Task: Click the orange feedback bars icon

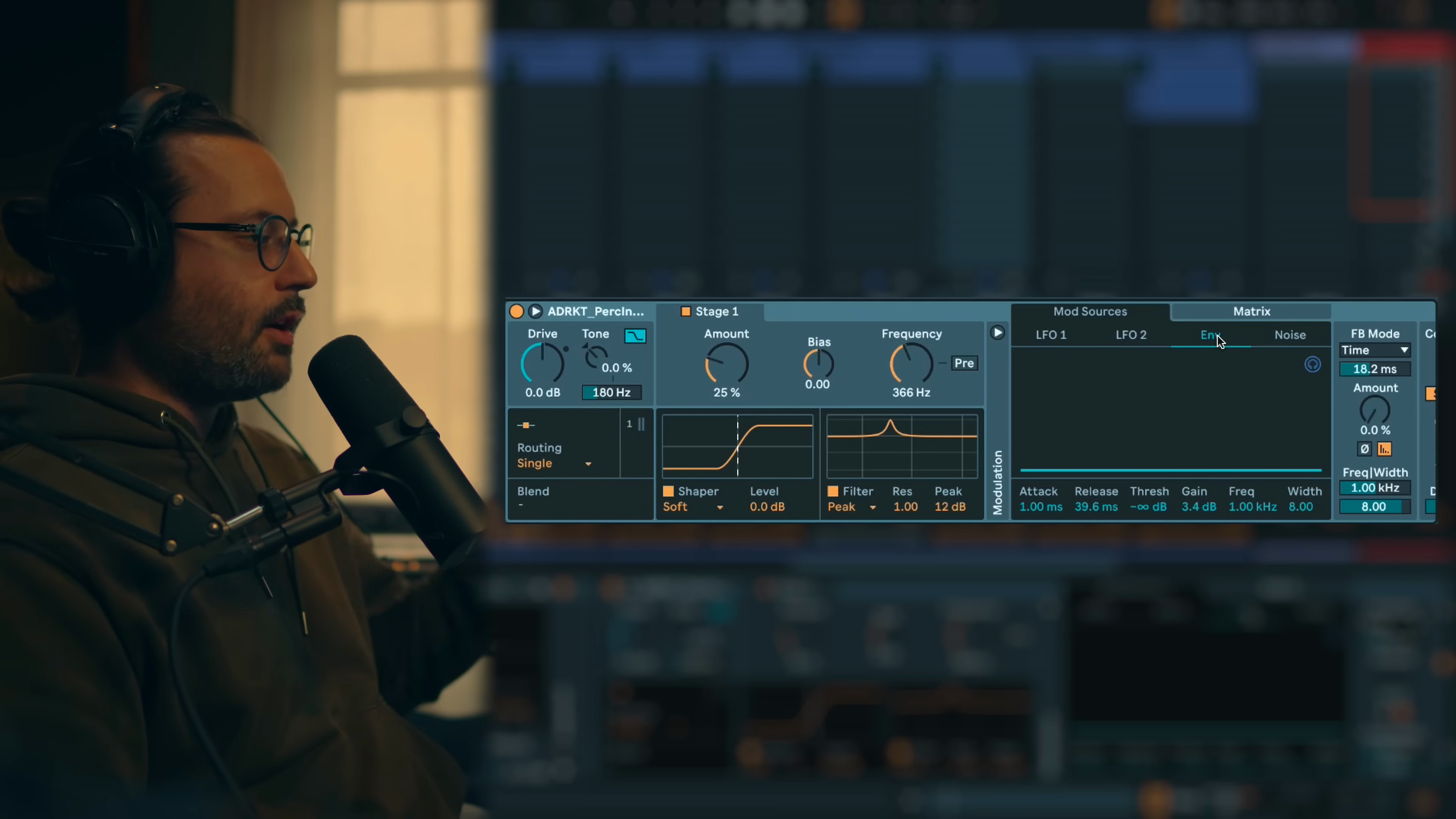Action: 1384,449
